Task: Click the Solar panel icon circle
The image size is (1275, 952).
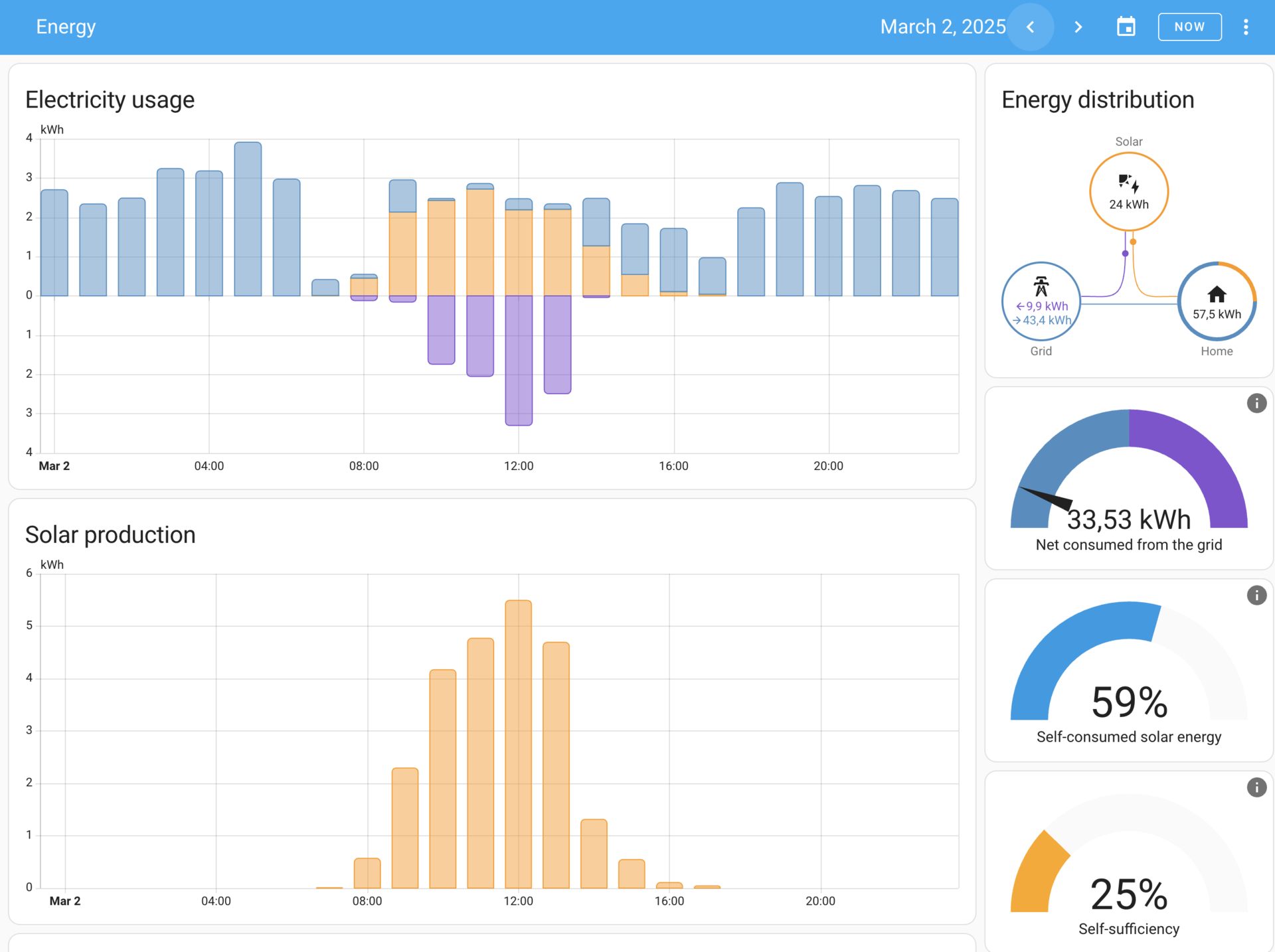Action: [1129, 192]
